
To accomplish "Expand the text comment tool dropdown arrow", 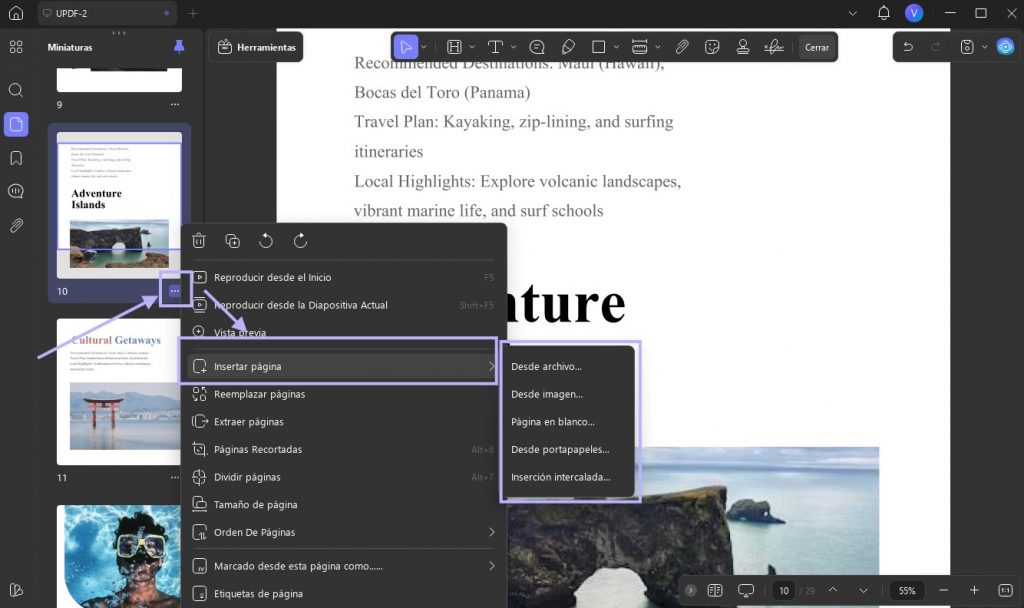I will coord(513,47).
